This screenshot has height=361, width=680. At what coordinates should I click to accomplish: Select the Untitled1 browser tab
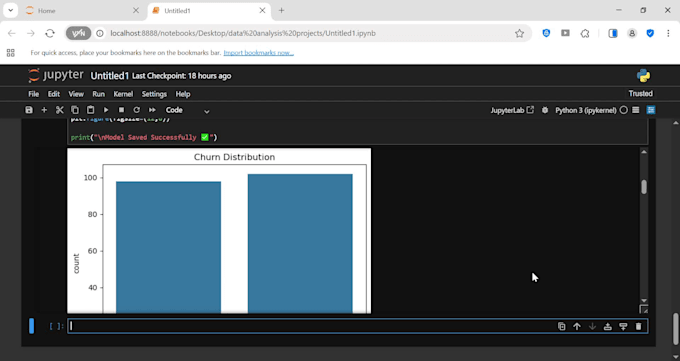pyautogui.click(x=209, y=10)
